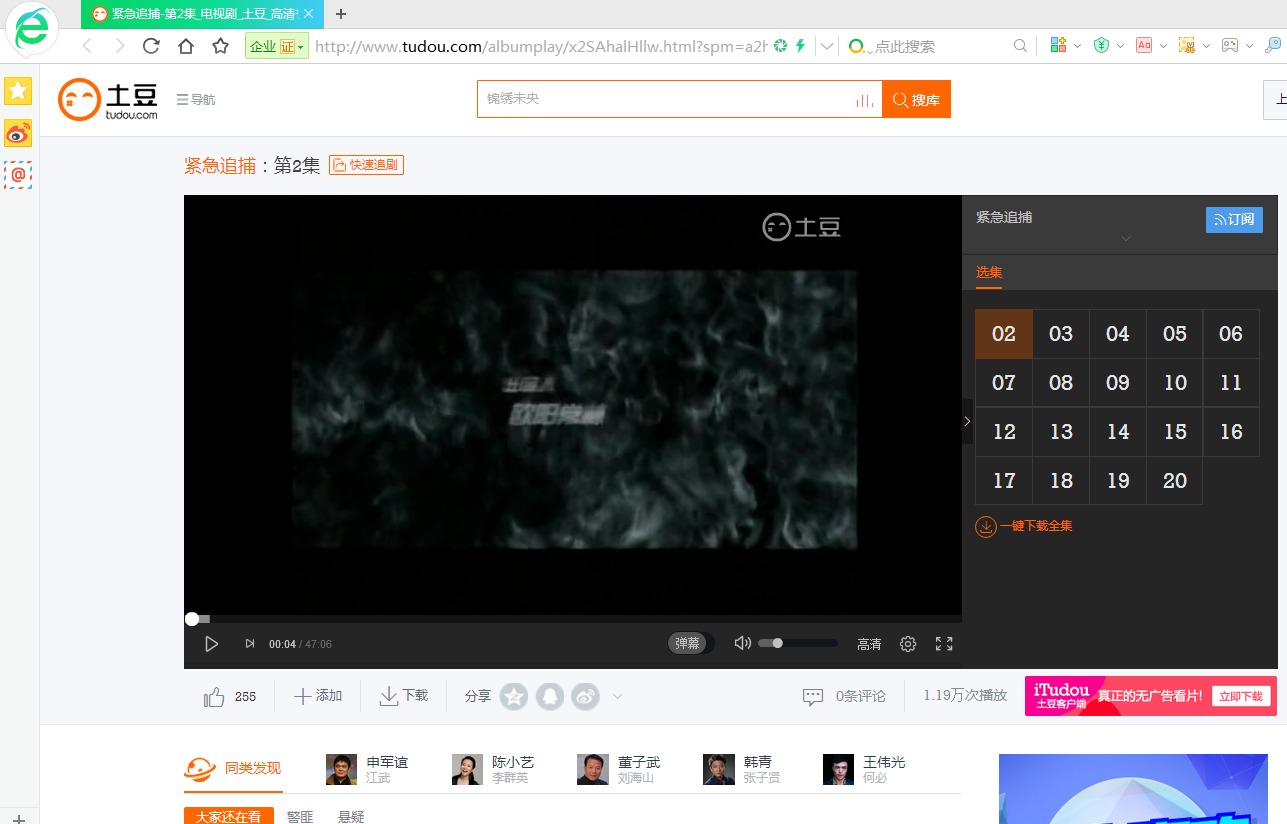Adjust the video volume slider

797,643
